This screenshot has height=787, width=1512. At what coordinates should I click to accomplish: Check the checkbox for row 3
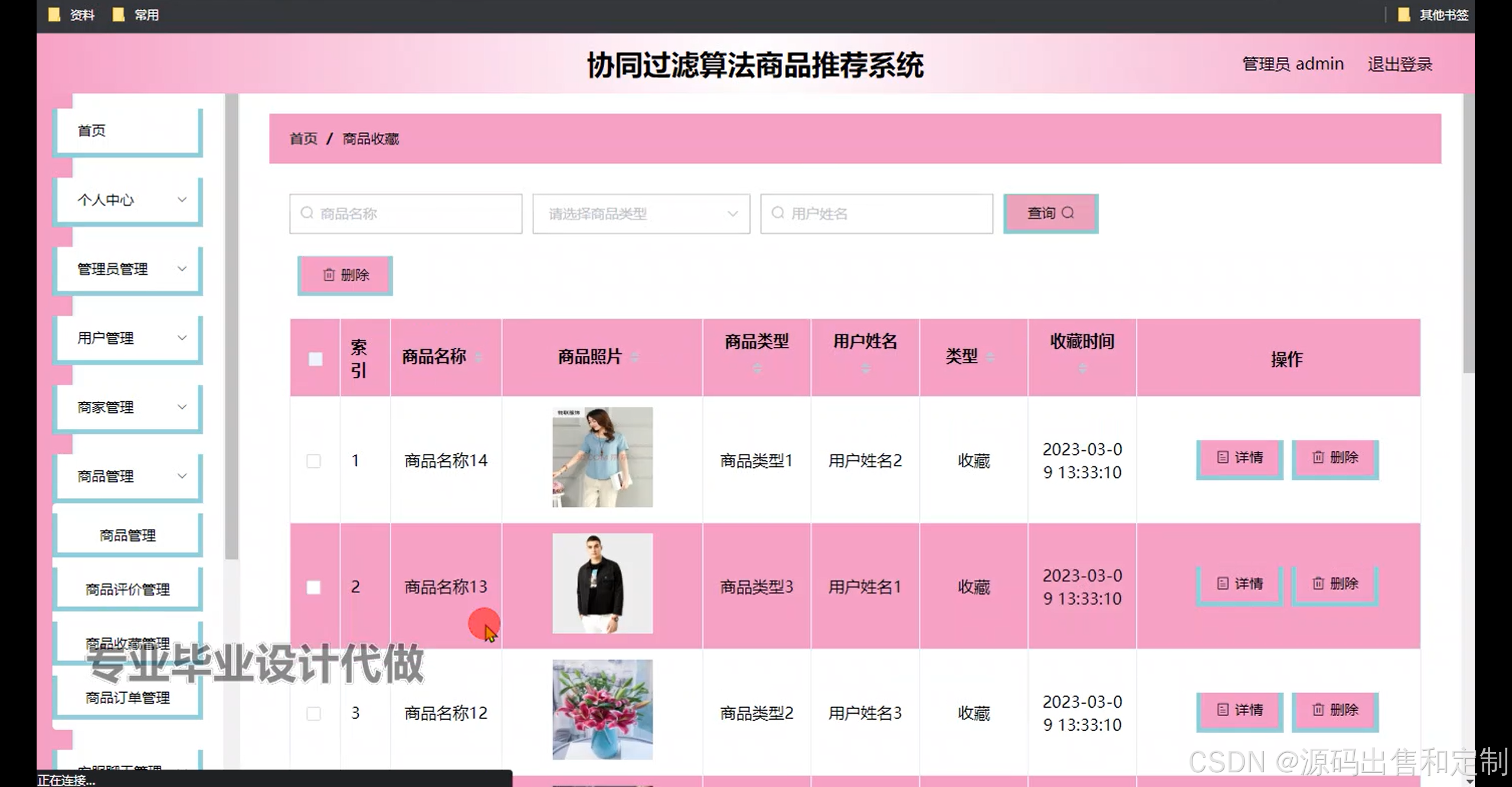coord(314,713)
